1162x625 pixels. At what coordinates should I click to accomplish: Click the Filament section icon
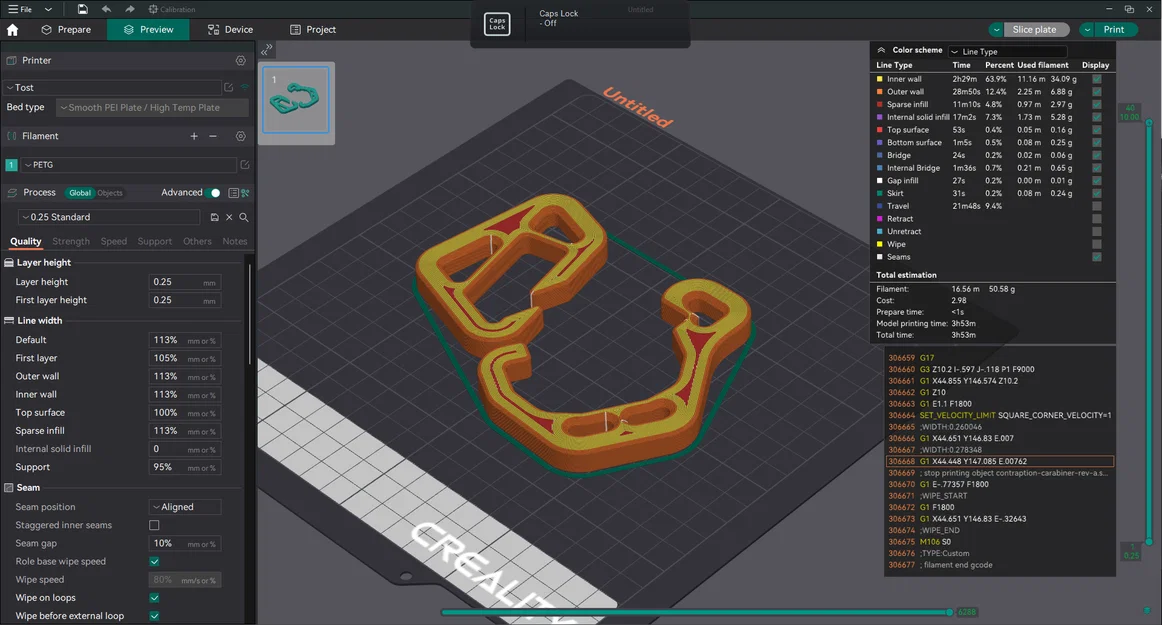click(x=11, y=136)
